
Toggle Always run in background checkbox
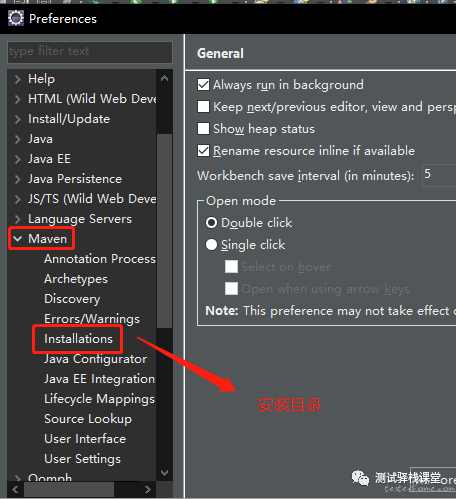click(x=203, y=85)
